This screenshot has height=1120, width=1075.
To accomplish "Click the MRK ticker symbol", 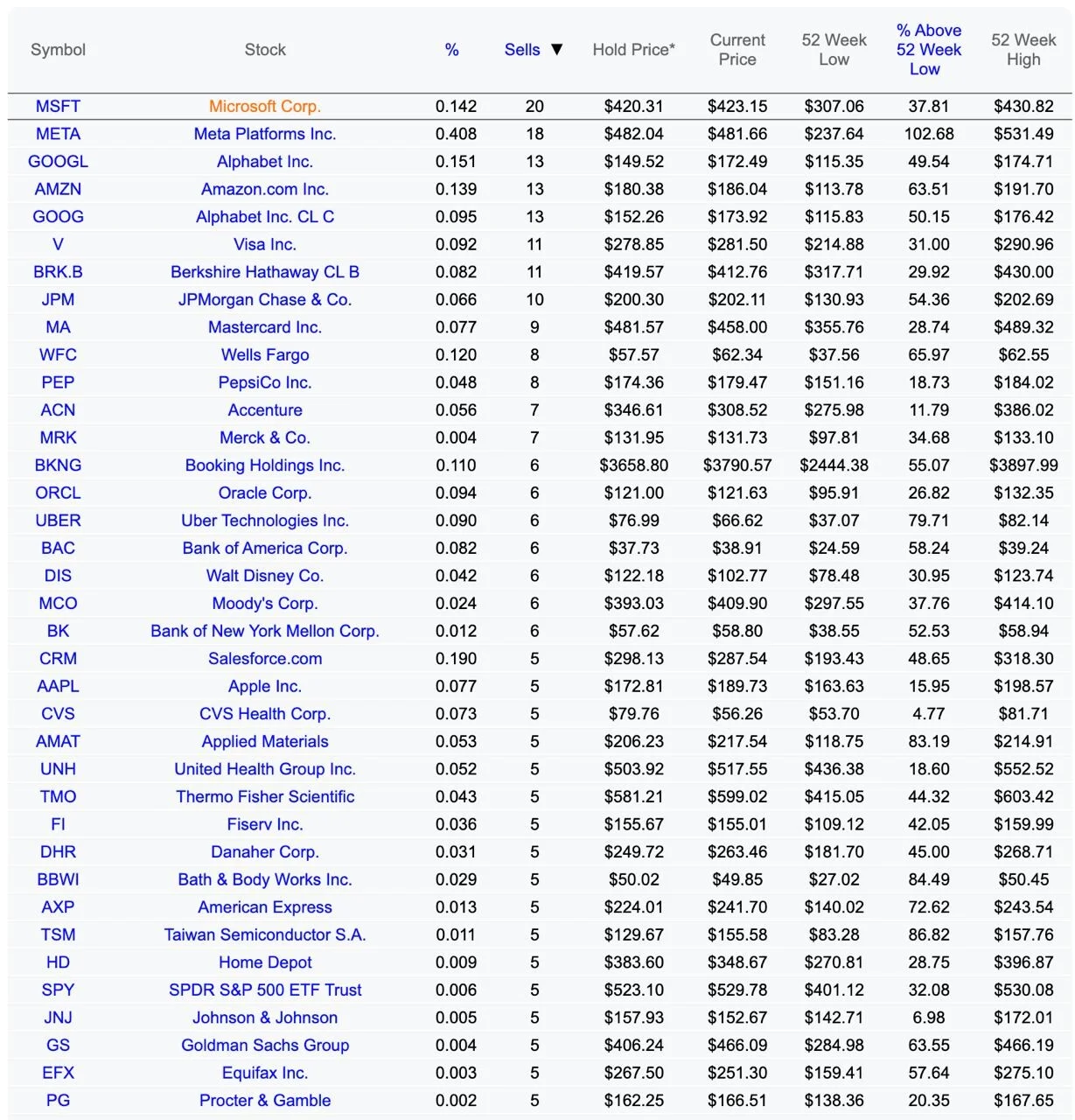I will pos(58,437).
